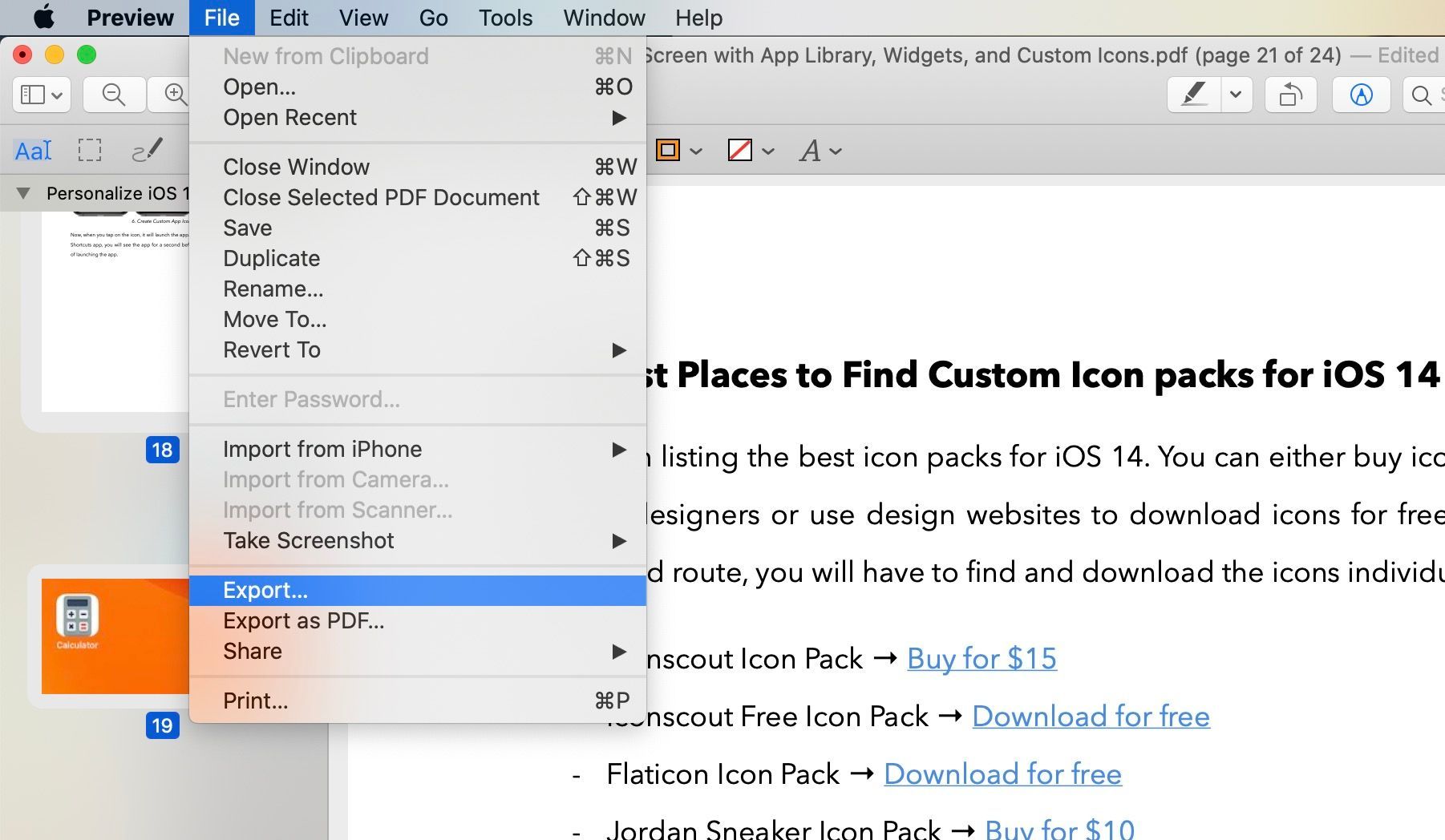Viewport: 1445px width, 840px height.
Task: Open the text style dropdown
Action: (x=820, y=151)
